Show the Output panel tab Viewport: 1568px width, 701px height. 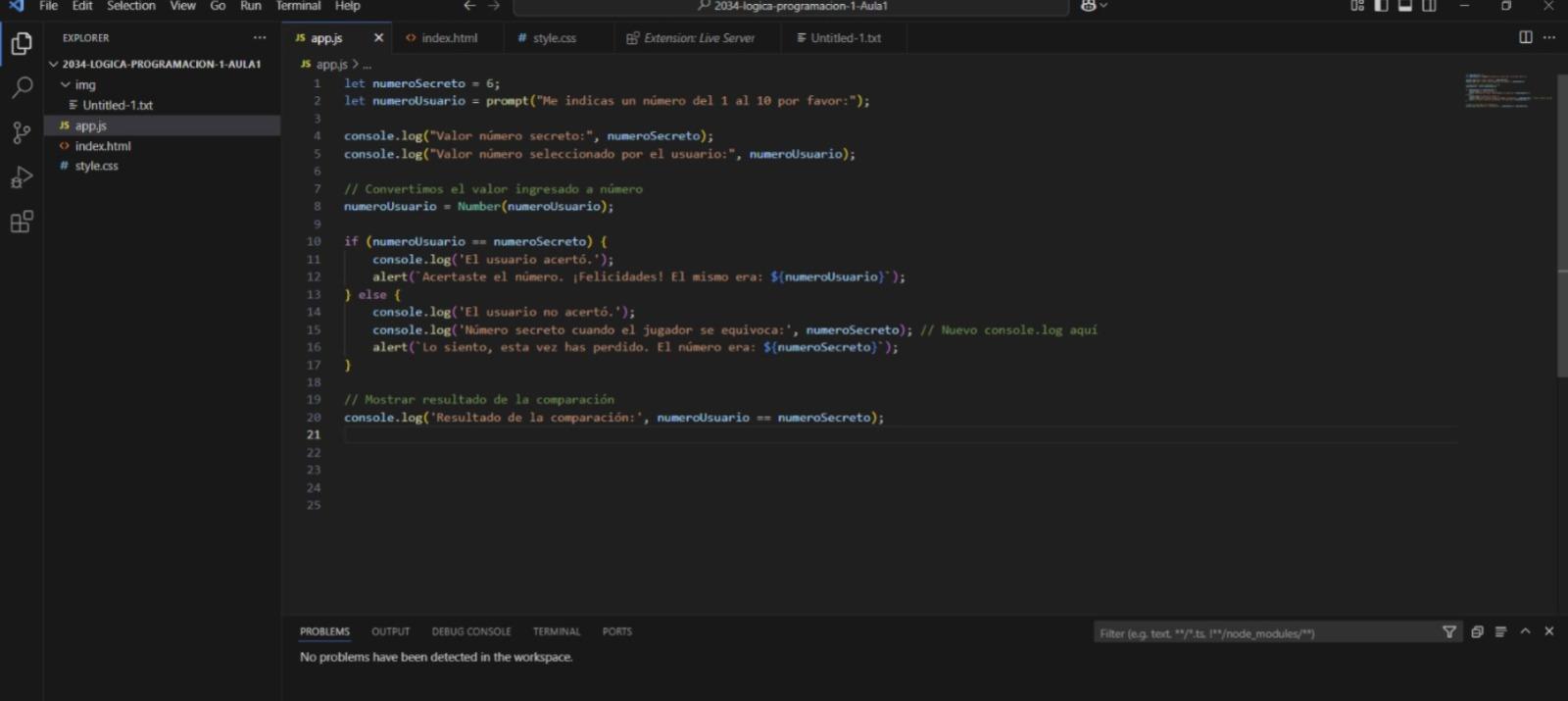coord(390,631)
